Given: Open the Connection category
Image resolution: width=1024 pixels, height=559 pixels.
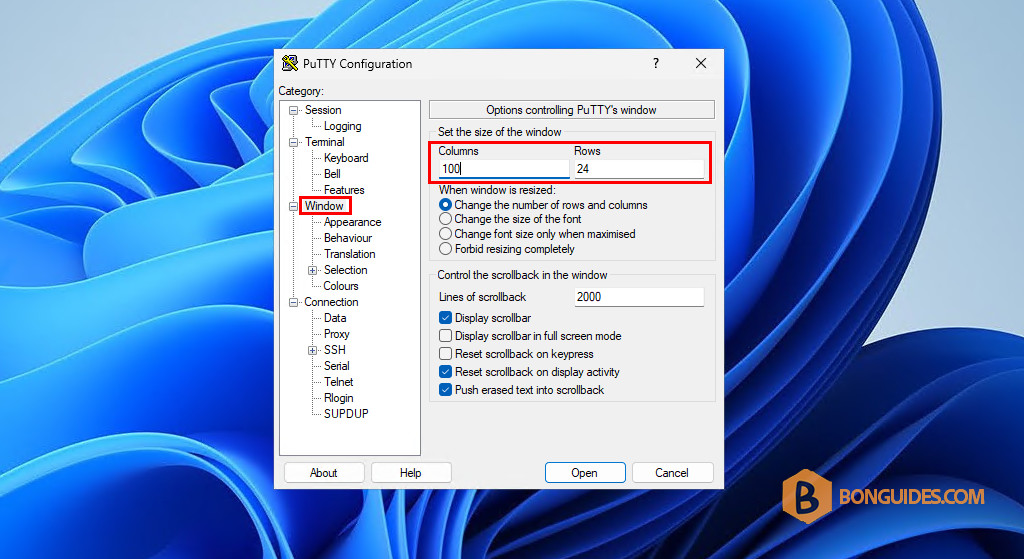Looking at the screenshot, I should point(331,302).
